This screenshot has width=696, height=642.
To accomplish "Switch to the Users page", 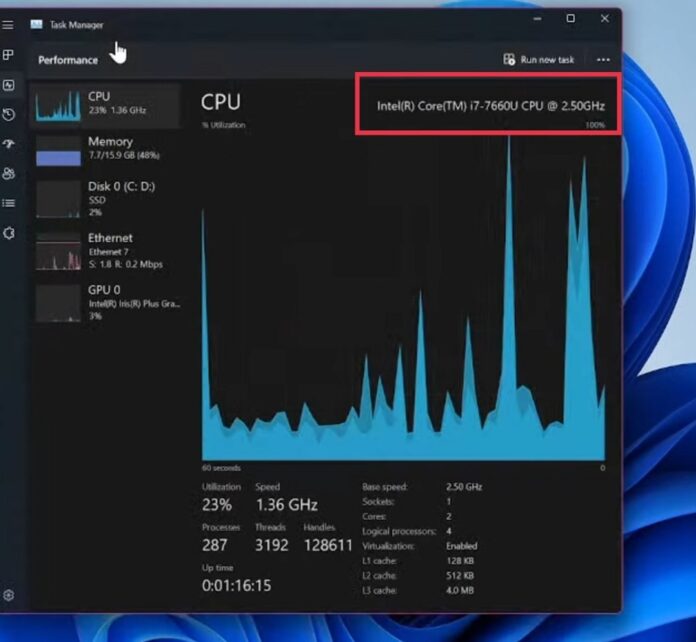I will [x=8, y=173].
